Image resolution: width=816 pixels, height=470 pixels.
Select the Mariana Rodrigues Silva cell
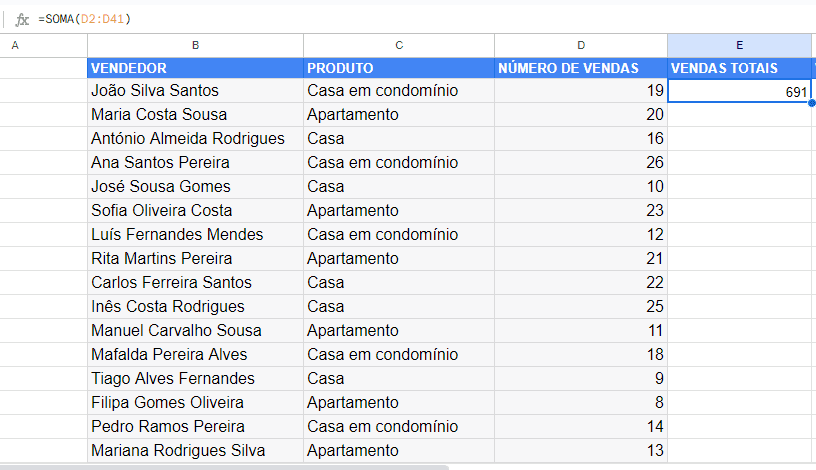click(195, 451)
